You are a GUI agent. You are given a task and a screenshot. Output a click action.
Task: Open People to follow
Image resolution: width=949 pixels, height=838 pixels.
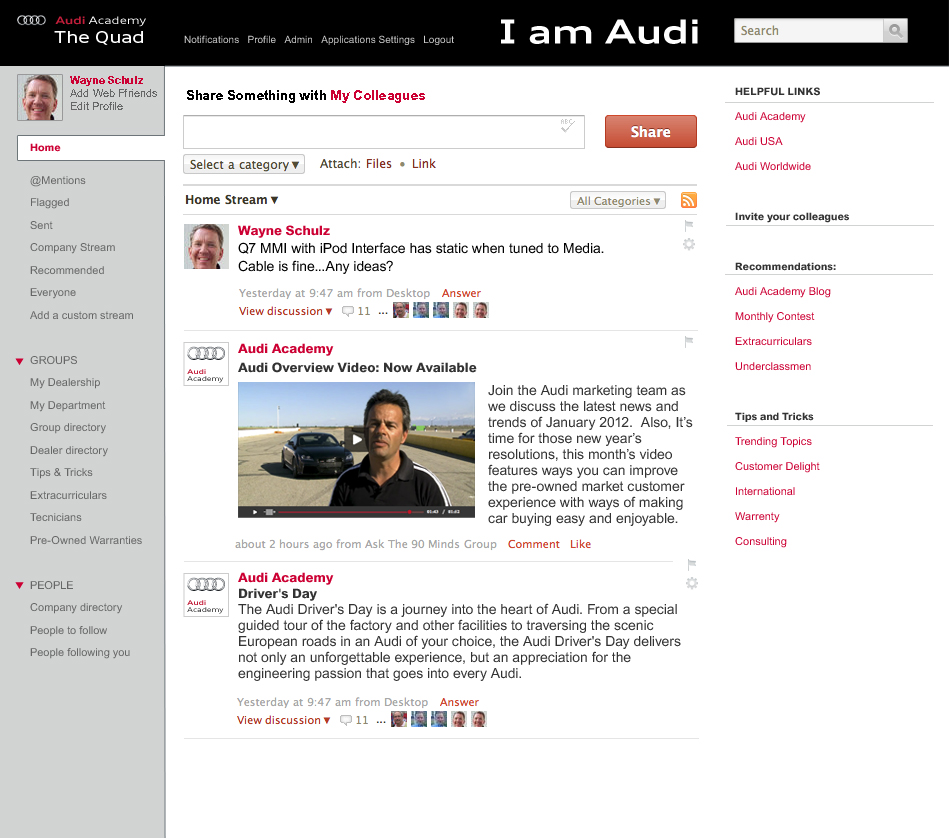coord(68,630)
